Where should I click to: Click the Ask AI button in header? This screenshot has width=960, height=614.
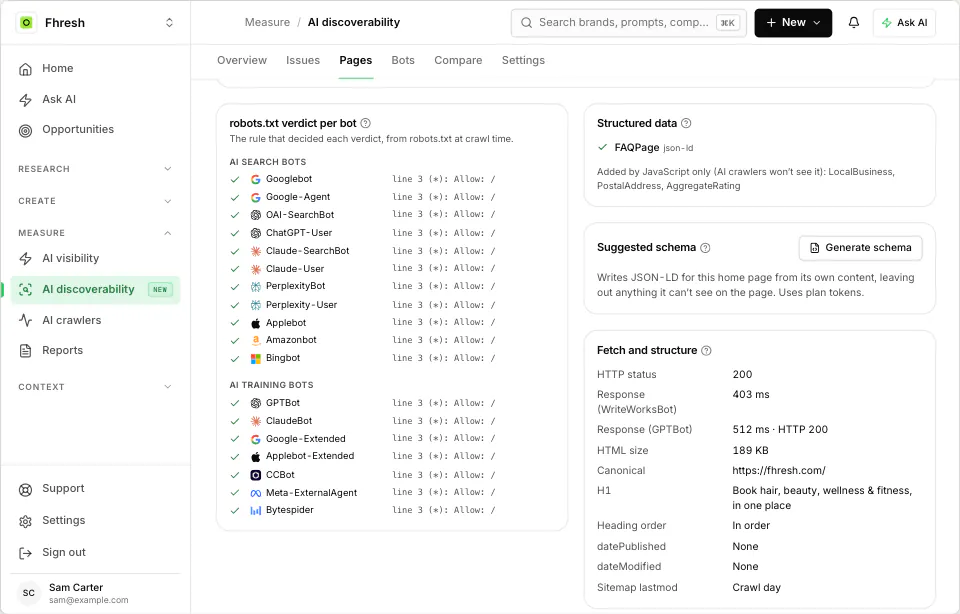[904, 23]
